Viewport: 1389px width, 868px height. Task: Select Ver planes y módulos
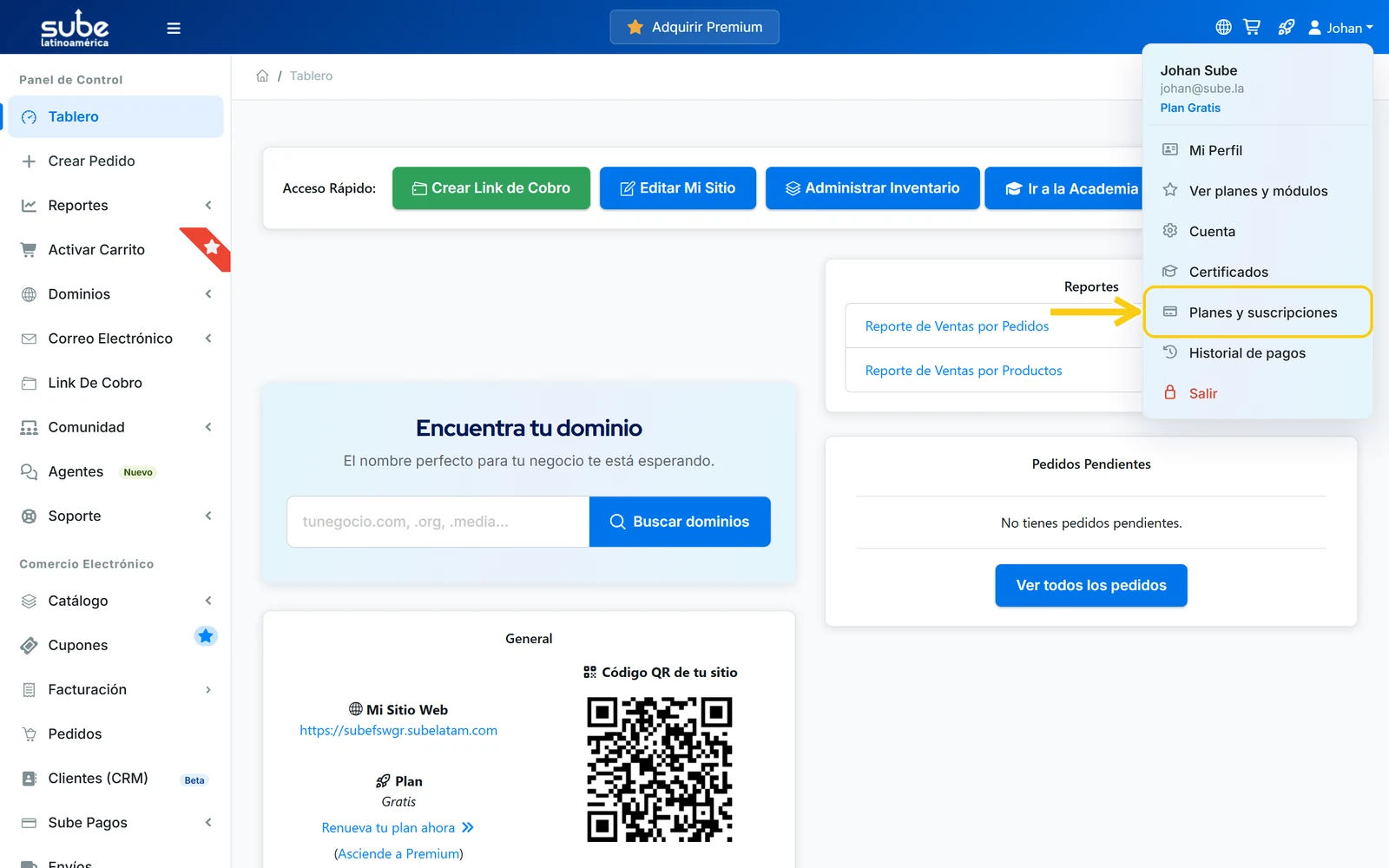pos(1257,191)
